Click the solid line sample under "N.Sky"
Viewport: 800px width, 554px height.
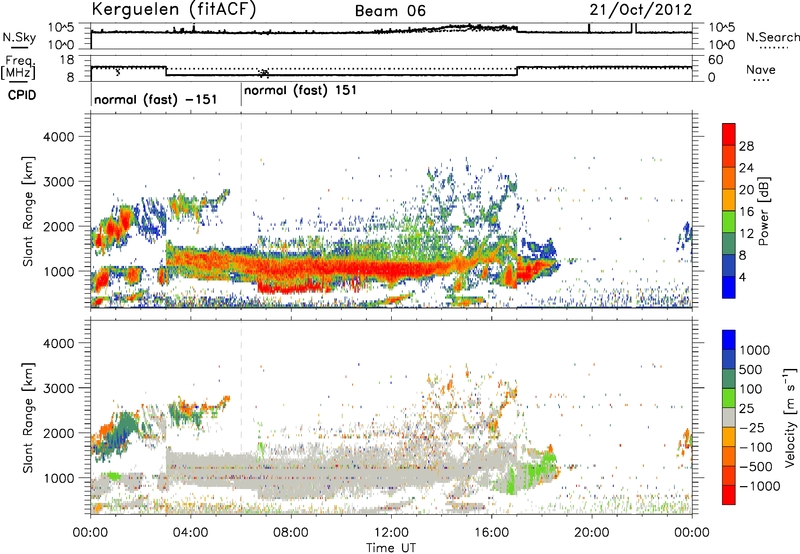coord(19,48)
